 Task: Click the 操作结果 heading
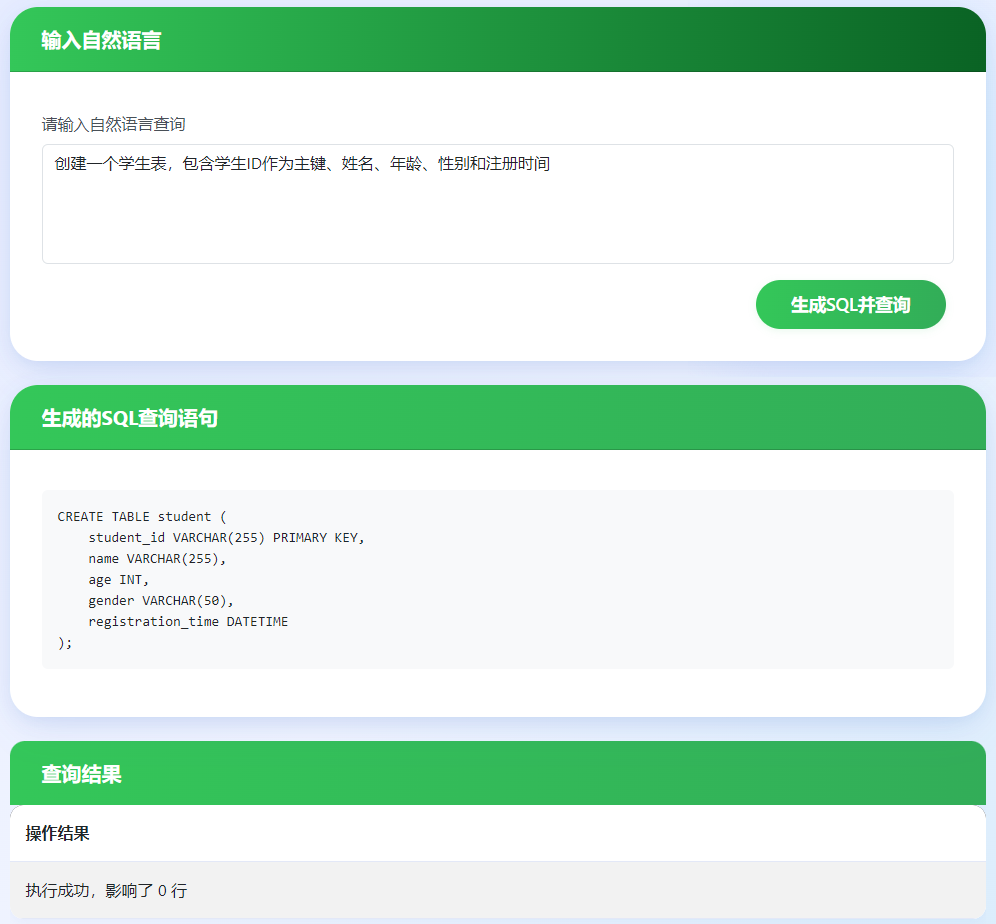click(57, 833)
